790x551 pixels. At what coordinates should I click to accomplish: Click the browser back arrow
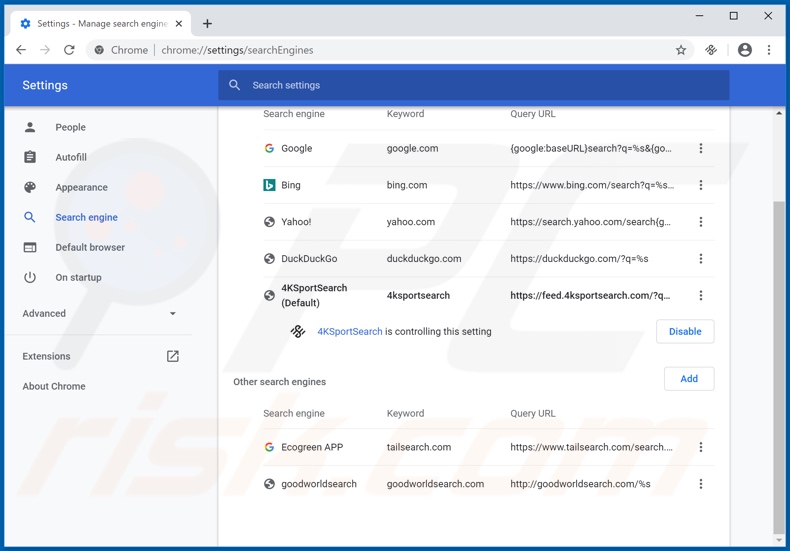point(21,50)
